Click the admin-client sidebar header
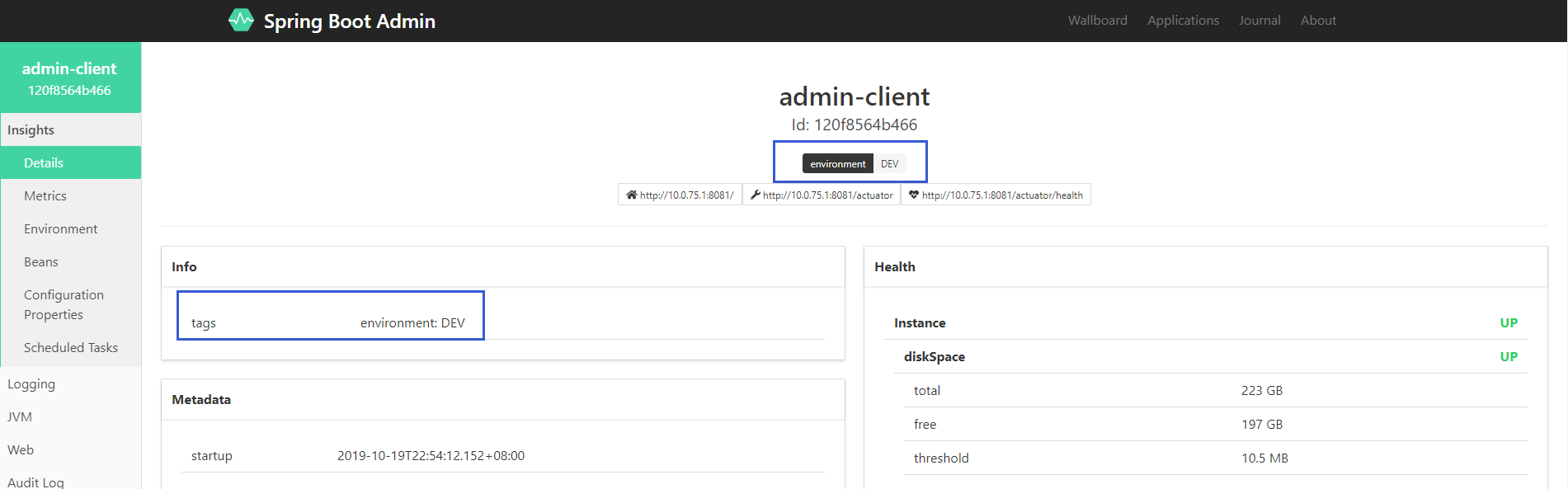 (x=70, y=78)
